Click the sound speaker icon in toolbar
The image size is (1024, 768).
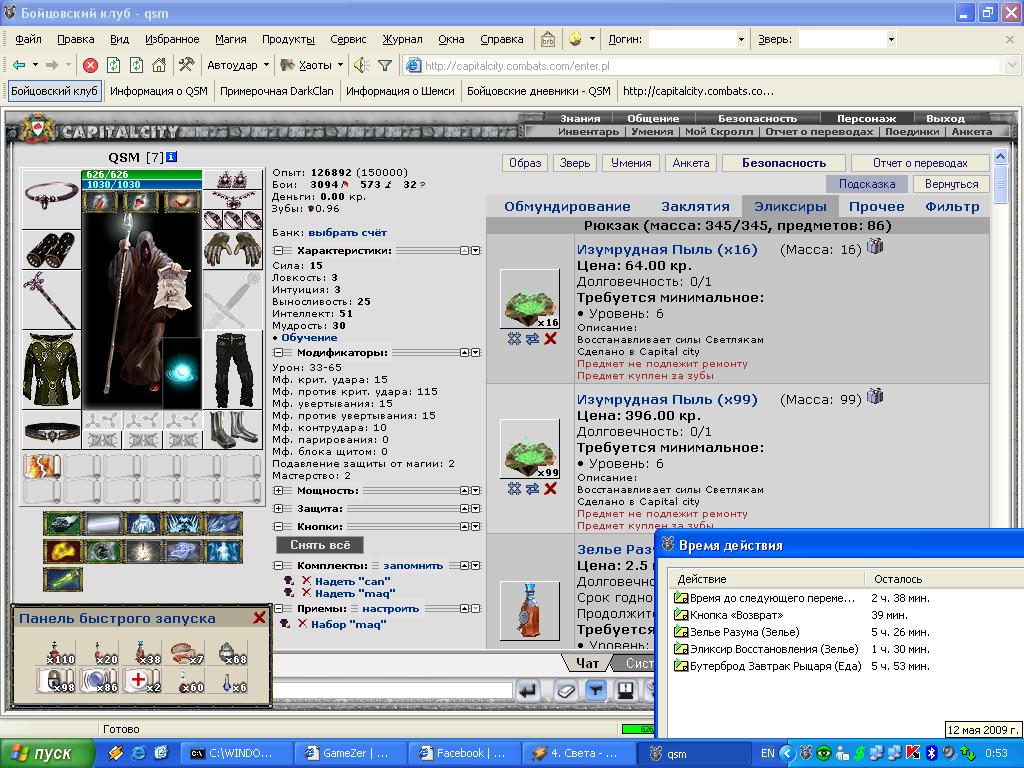click(361, 65)
